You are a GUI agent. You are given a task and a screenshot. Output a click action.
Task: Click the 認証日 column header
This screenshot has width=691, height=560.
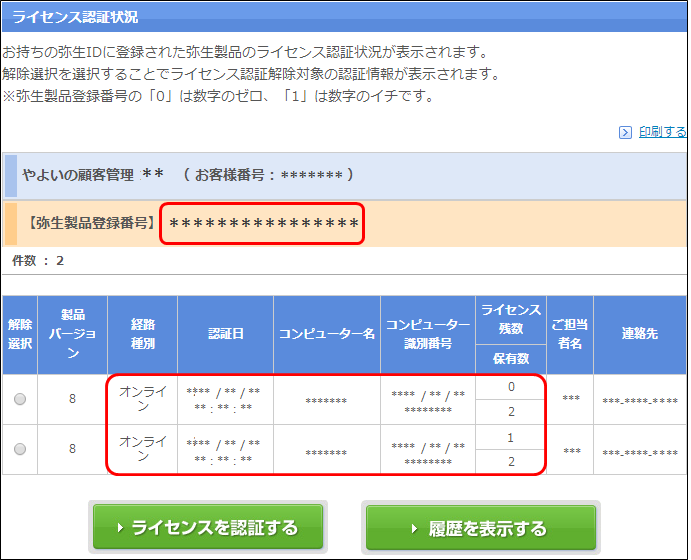226,334
